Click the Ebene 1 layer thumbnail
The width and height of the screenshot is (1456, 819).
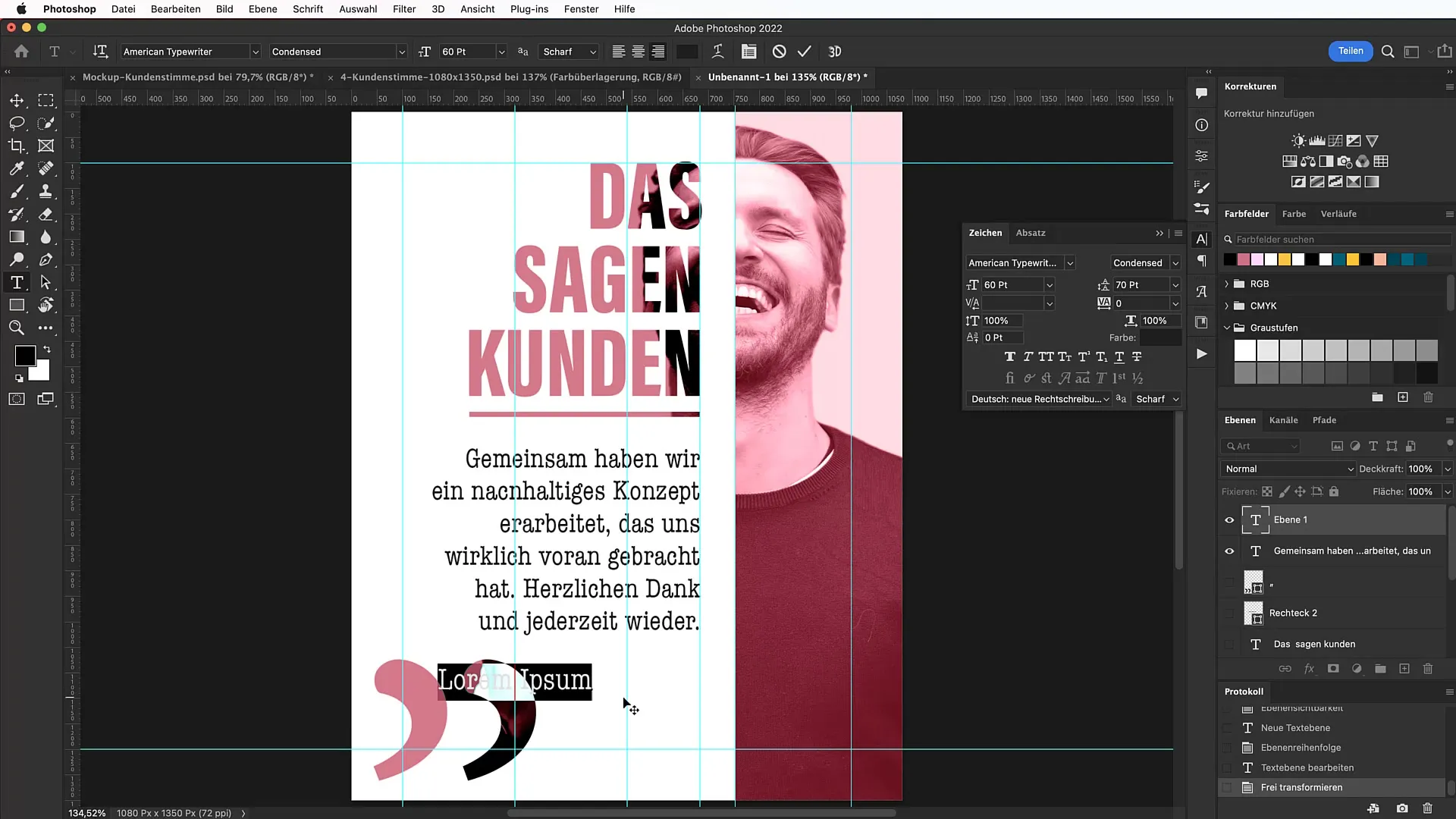pyautogui.click(x=1256, y=519)
